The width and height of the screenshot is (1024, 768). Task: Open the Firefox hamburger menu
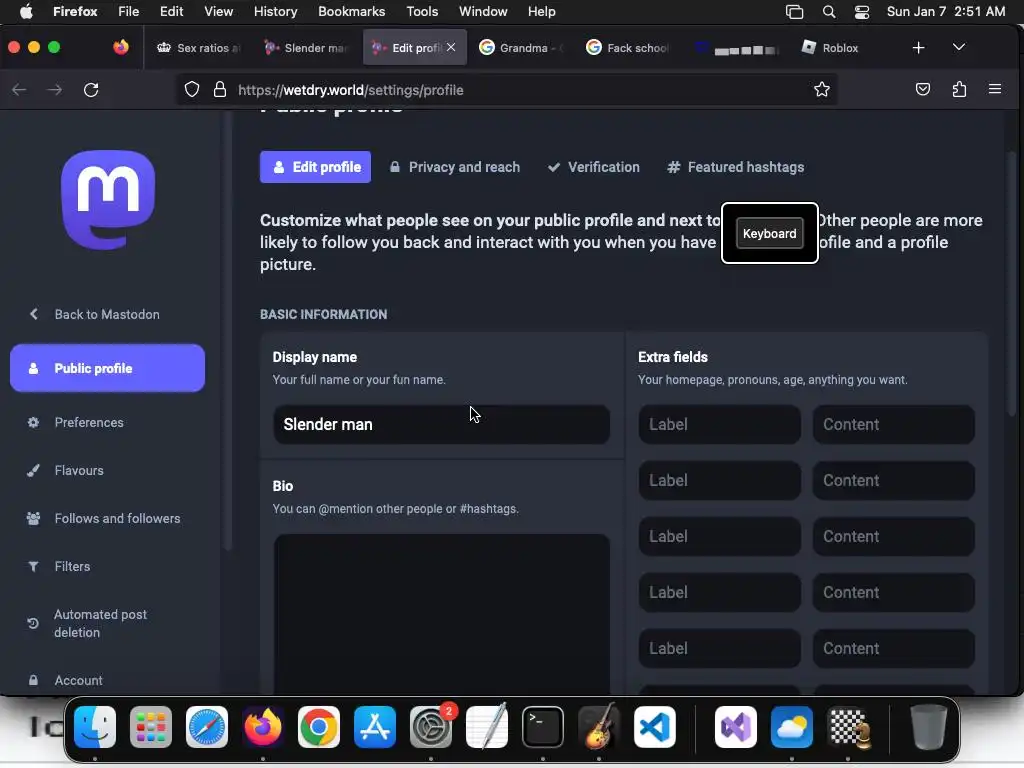(x=995, y=89)
